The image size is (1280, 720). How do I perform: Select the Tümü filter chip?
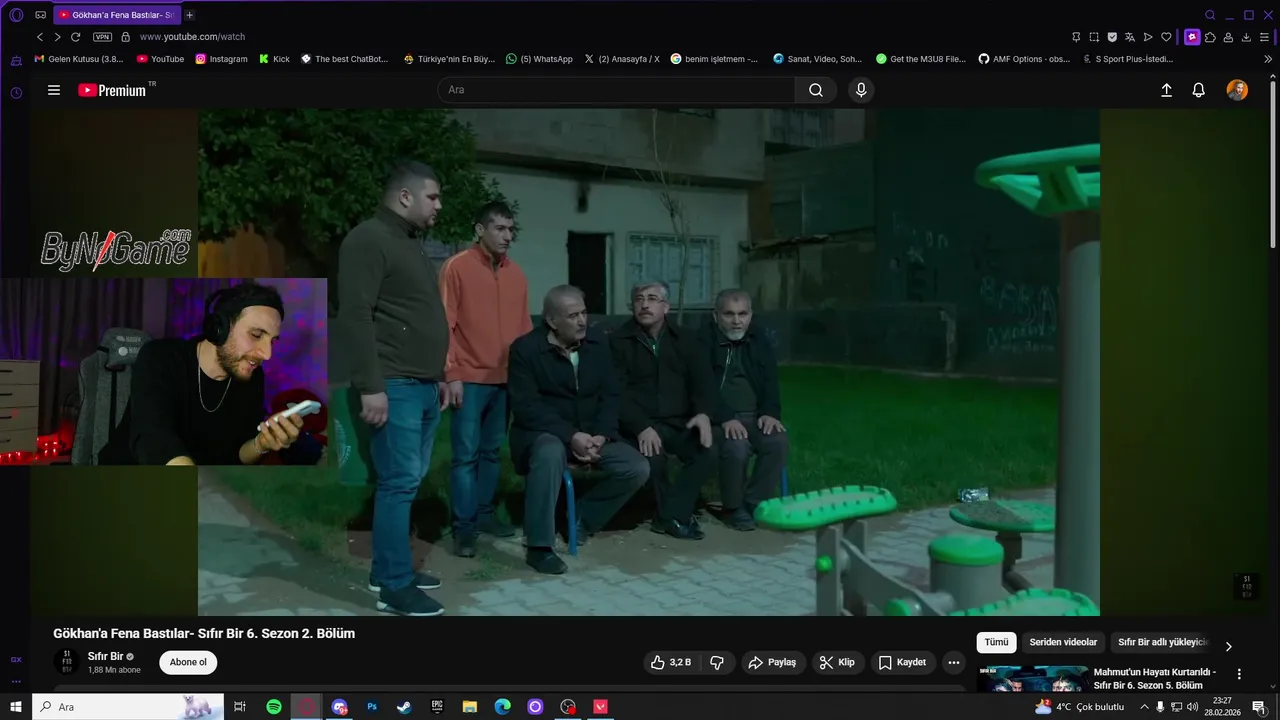pos(996,642)
